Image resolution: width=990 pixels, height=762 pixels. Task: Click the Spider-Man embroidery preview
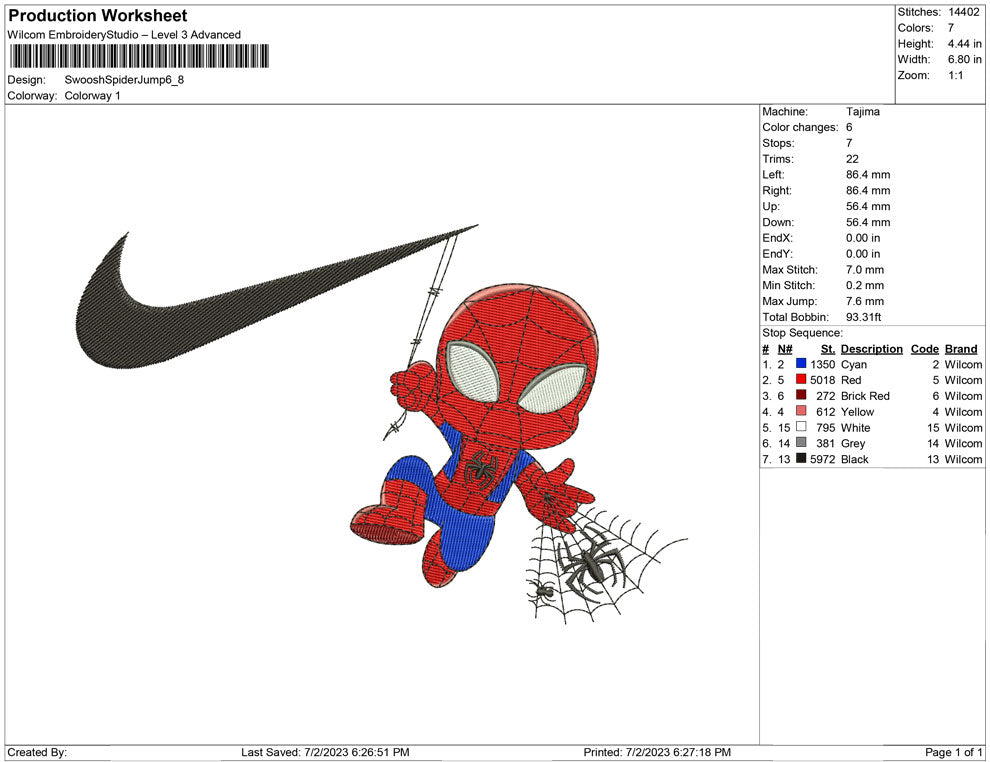coord(474,436)
